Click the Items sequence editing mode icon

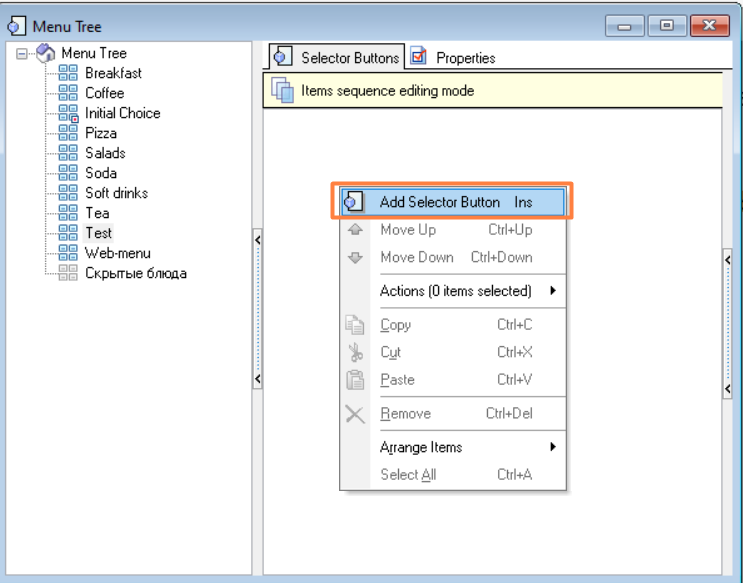click(282, 91)
